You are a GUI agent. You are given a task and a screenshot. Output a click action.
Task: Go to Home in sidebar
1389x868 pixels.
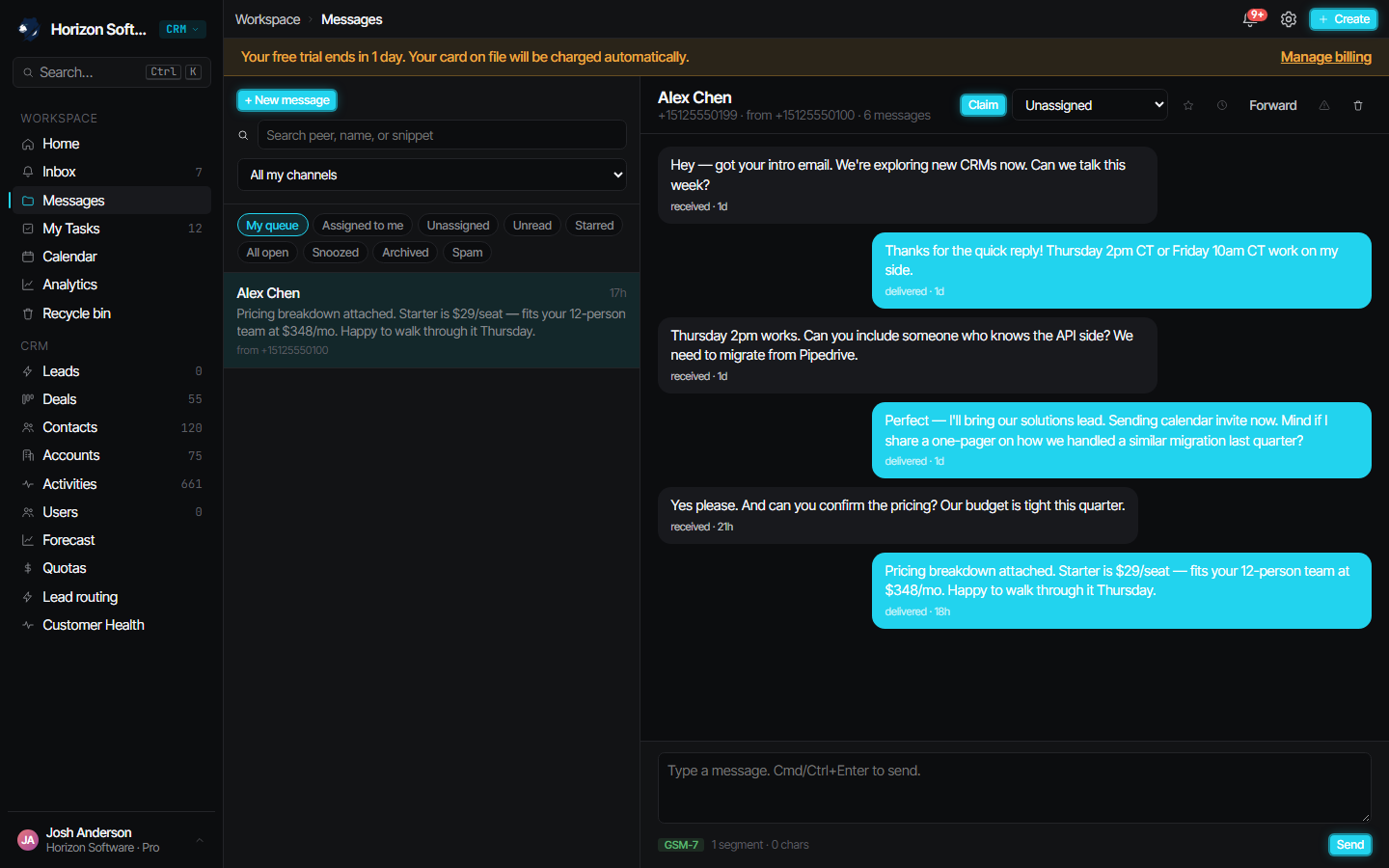pyautogui.click(x=111, y=144)
